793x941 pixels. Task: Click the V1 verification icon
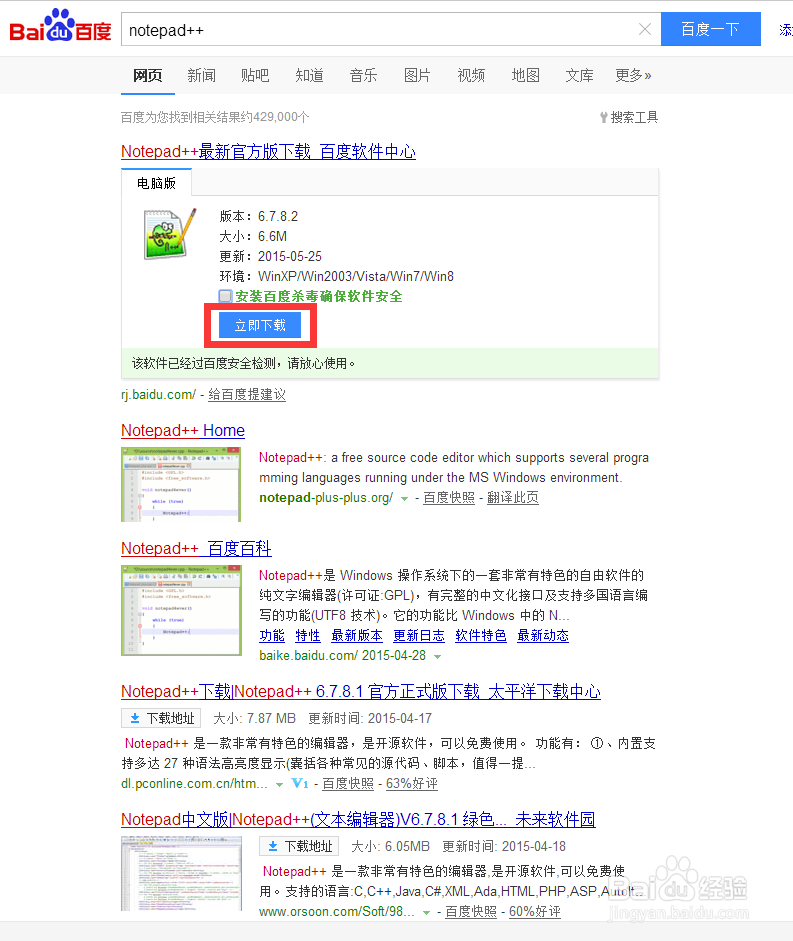[300, 783]
